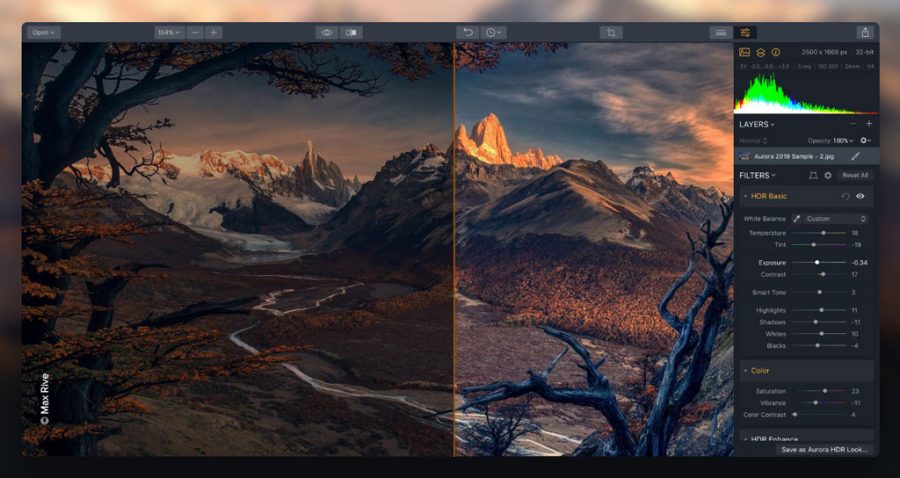Viewport: 900px width, 478px height.
Task: Open the layer settings gear menu
Action: [x=865, y=141]
